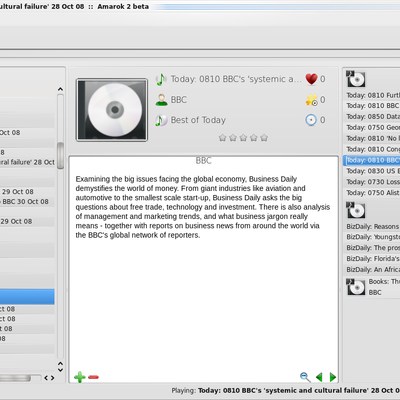
Task: Click the magnifier zoom icon
Action: 305,377
